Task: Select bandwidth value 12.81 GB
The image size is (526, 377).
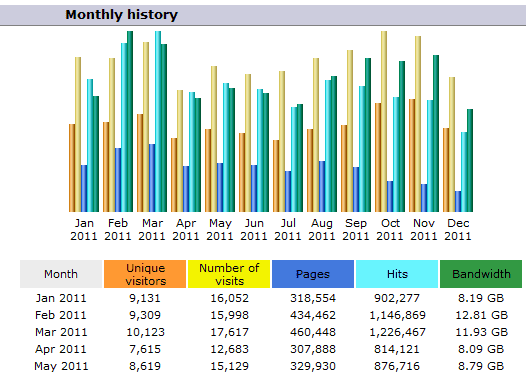Action: click(x=481, y=315)
